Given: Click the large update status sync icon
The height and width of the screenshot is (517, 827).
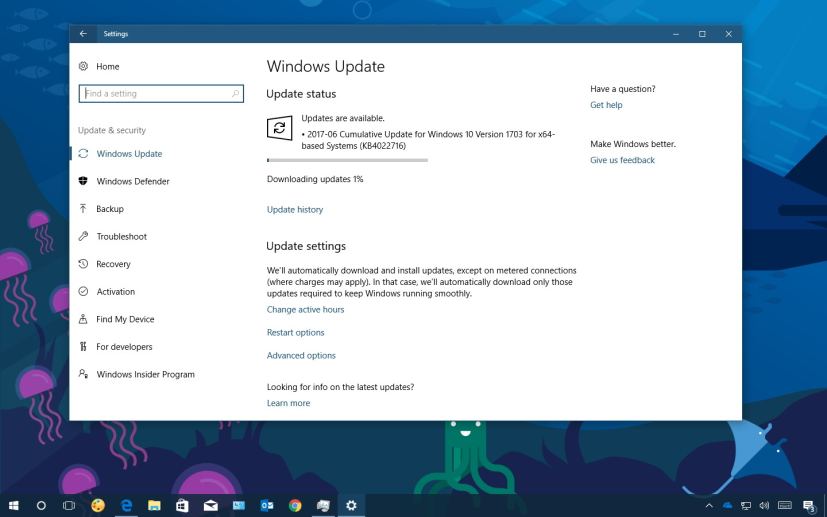Looking at the screenshot, I should [x=280, y=128].
